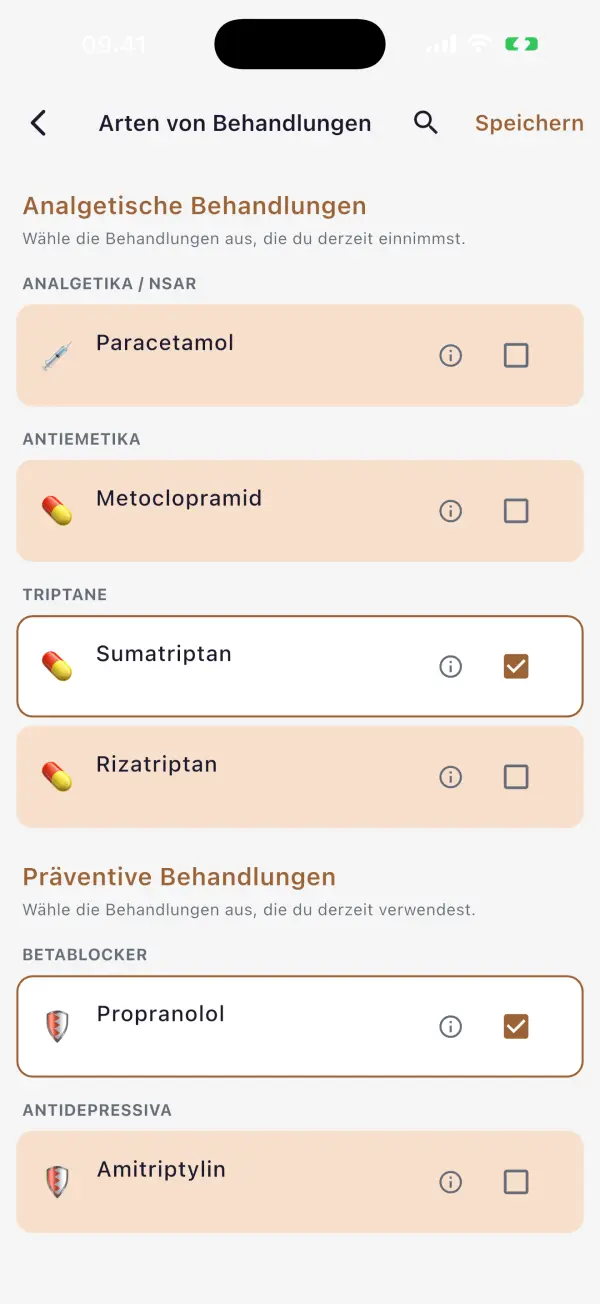Tap the back arrow icon
This screenshot has width=600, height=1304.
(38, 123)
